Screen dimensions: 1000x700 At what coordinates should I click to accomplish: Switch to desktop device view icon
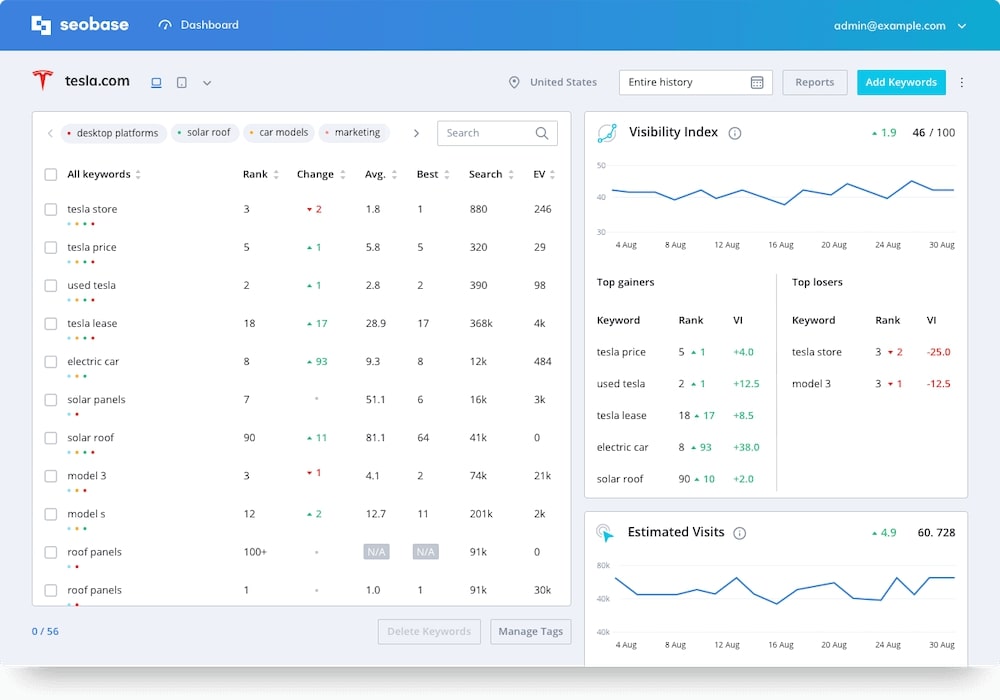click(x=156, y=83)
